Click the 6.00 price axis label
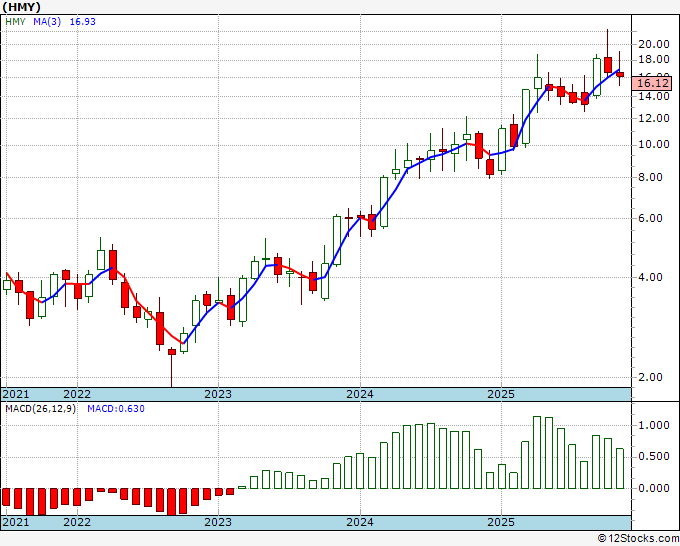Image resolution: width=680 pixels, height=546 pixels. point(651,219)
